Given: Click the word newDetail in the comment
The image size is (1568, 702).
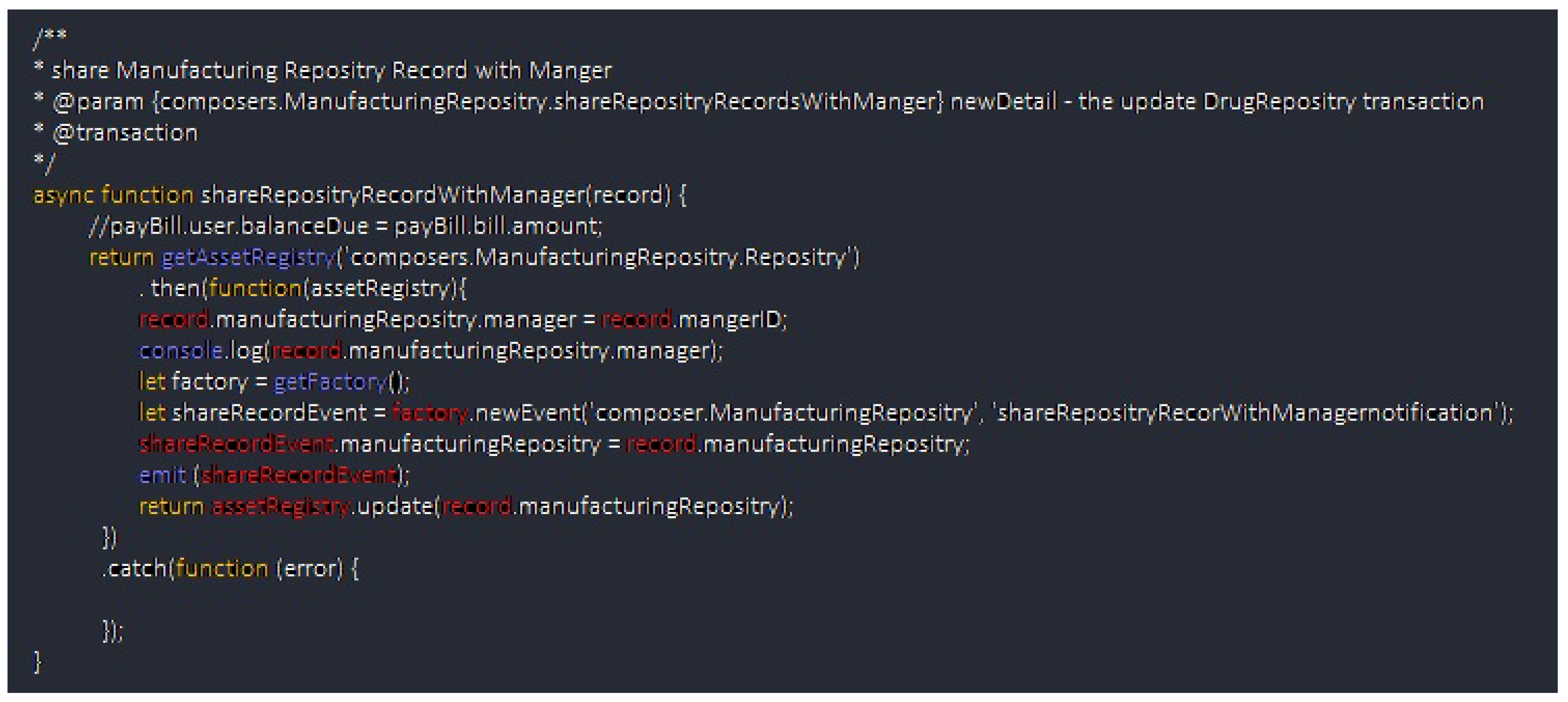Looking at the screenshot, I should [1003, 102].
